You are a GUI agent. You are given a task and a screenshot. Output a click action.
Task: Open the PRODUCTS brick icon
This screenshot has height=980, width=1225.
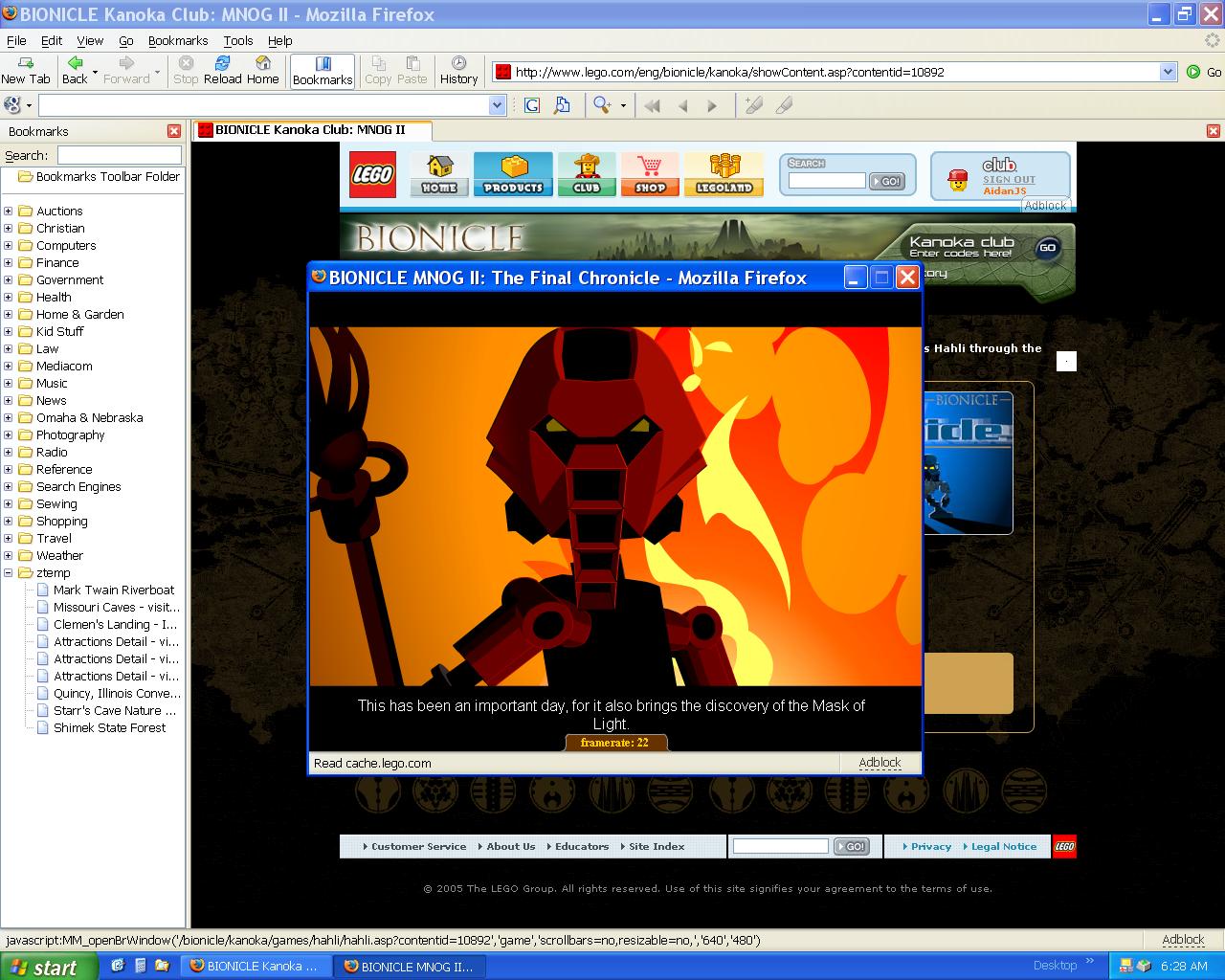(x=513, y=174)
